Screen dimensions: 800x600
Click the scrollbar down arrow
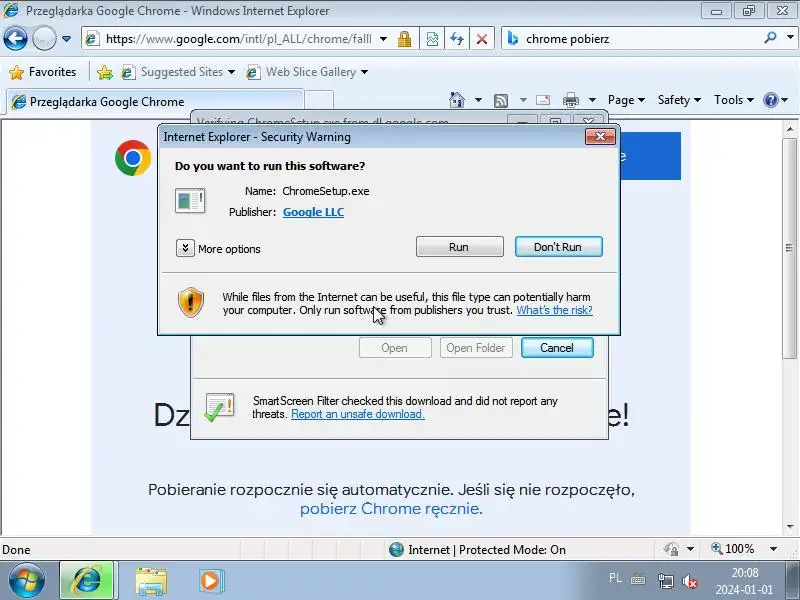tap(790, 527)
